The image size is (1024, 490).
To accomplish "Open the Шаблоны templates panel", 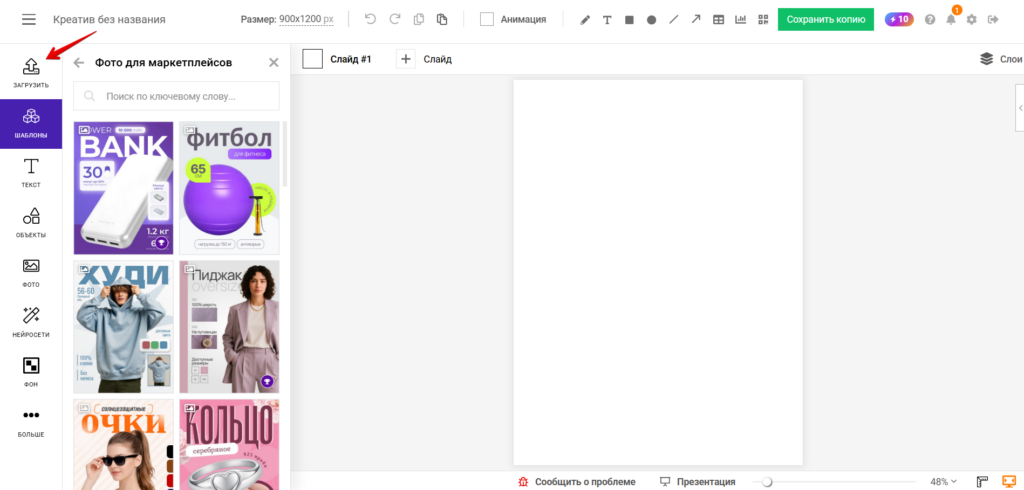I will pos(31,123).
